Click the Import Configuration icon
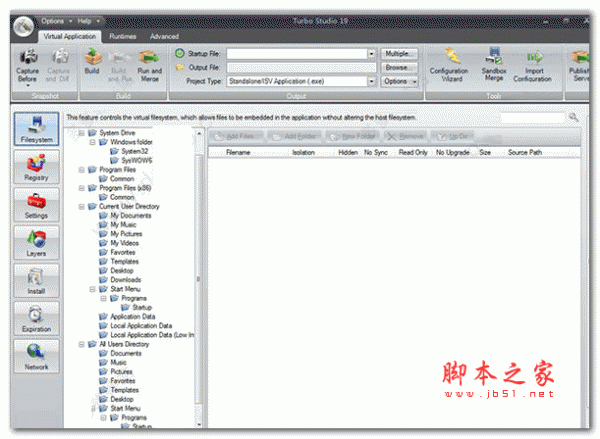Viewport: 600px width, 439px height. pyautogui.click(x=534, y=57)
